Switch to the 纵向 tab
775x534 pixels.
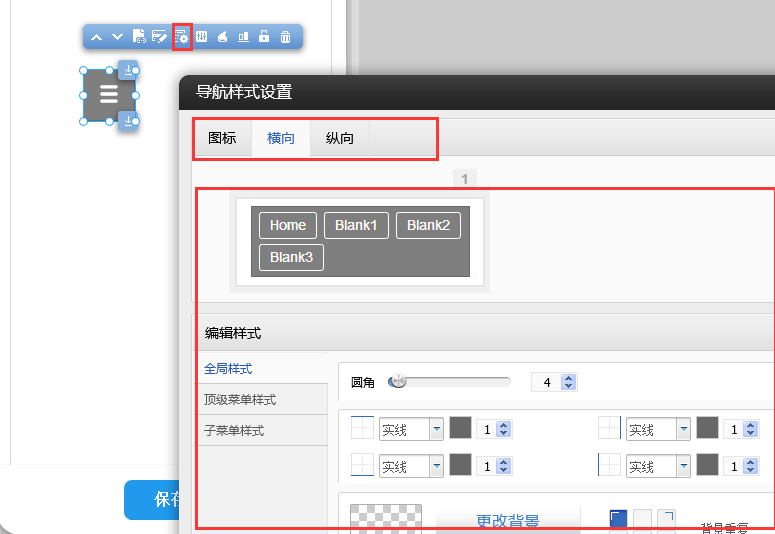340,138
